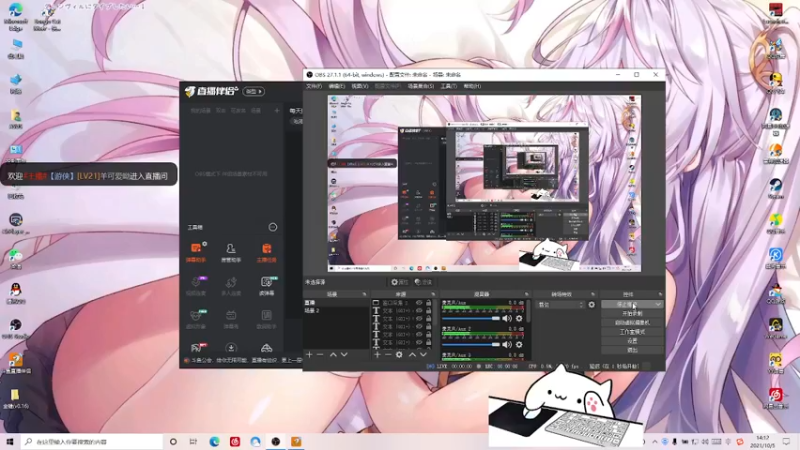This screenshot has height=450, width=800.
Task: Move the source up with the 来源 panel up arrow
Action: (x=412, y=355)
